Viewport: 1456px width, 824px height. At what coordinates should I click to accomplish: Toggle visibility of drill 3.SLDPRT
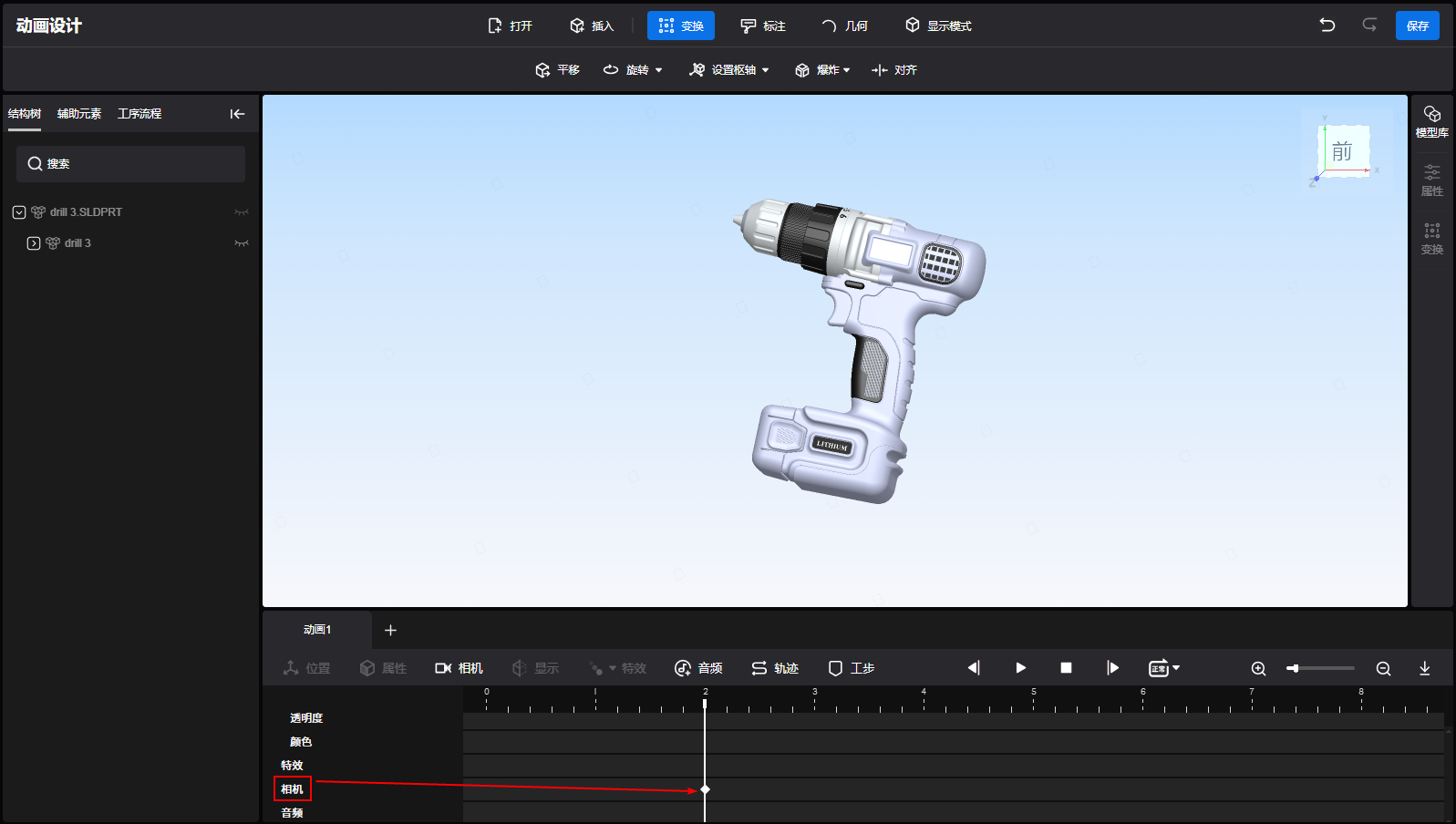[241, 212]
